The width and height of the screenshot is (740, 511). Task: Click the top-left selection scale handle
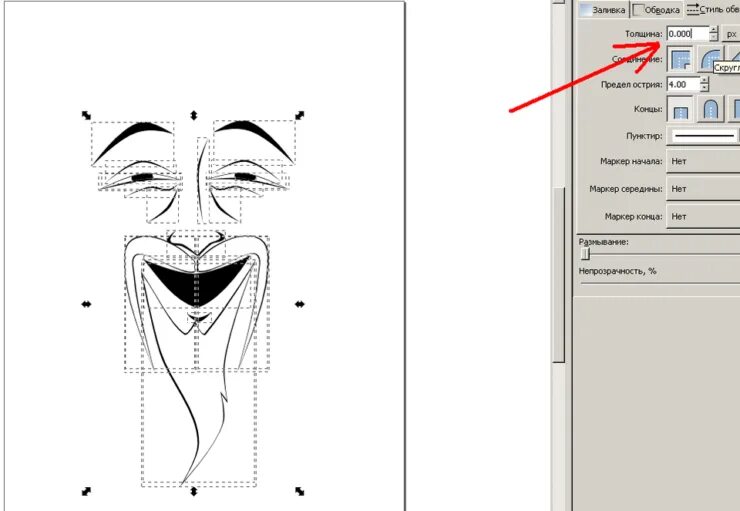(86, 115)
